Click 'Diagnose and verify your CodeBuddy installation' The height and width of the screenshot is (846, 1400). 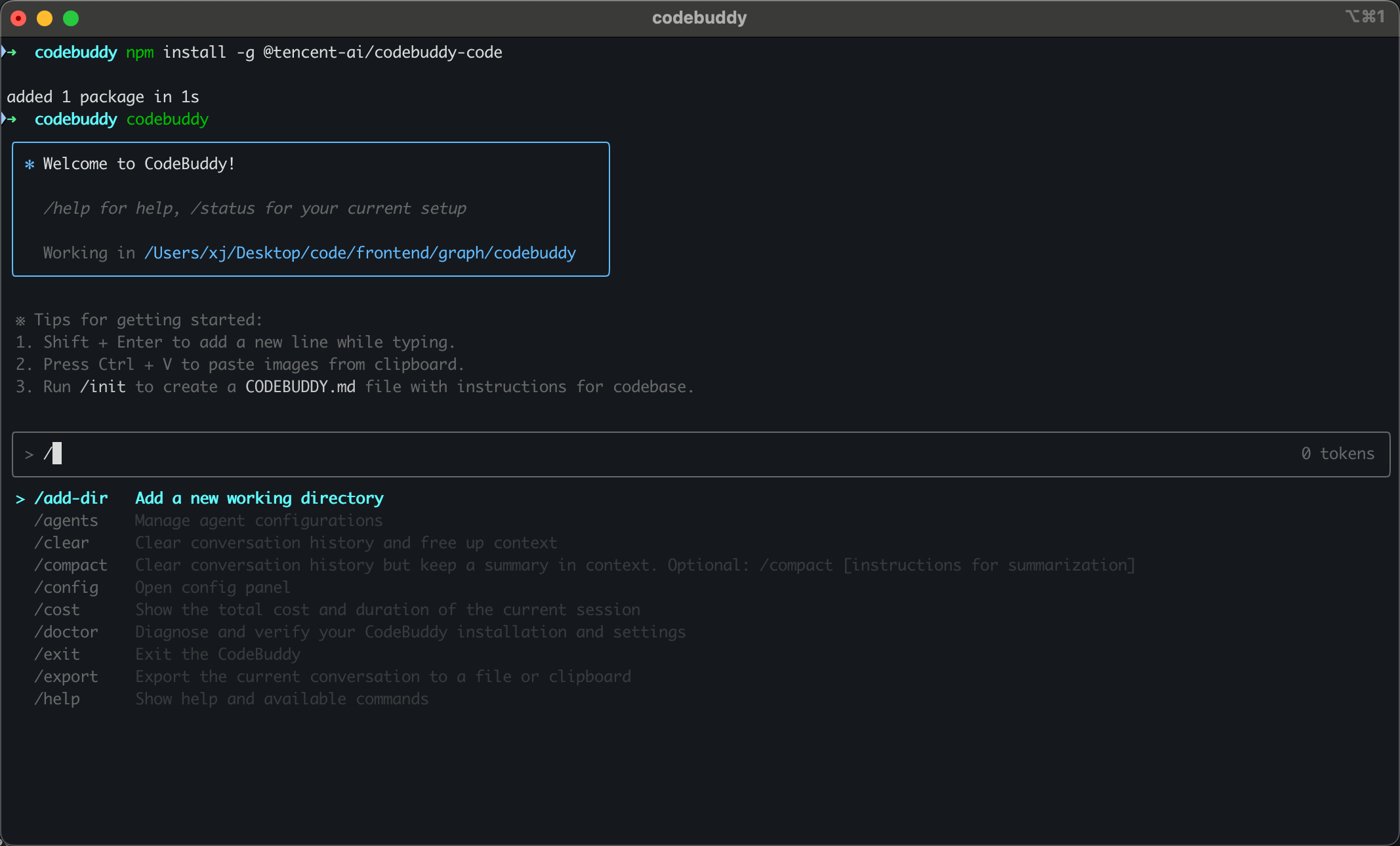[x=410, y=632]
